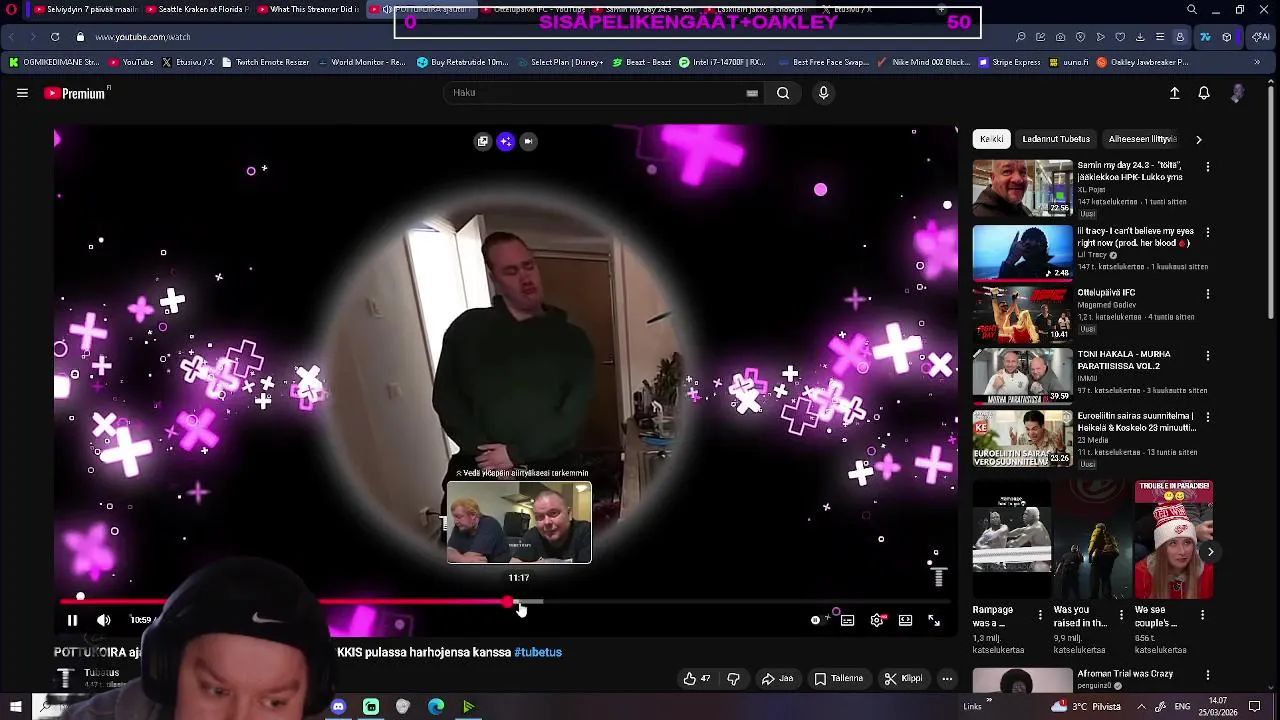Show more filter chips with right arrow
Image resolution: width=1280 pixels, height=720 pixels.
(x=1198, y=139)
